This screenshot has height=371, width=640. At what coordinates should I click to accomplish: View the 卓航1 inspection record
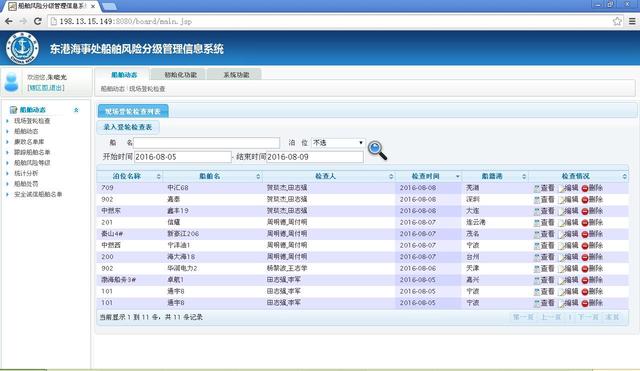coord(544,280)
